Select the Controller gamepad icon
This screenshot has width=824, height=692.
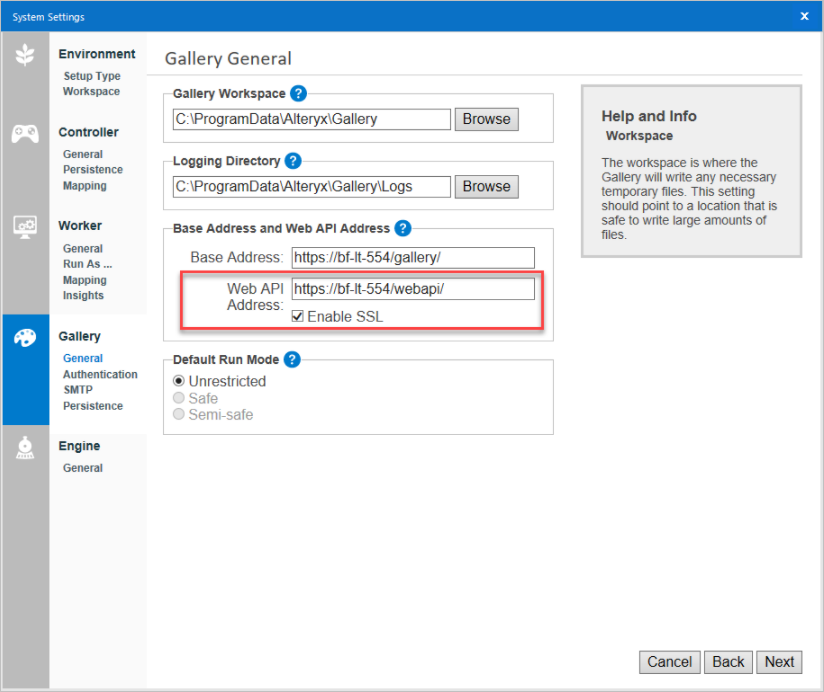point(25,134)
